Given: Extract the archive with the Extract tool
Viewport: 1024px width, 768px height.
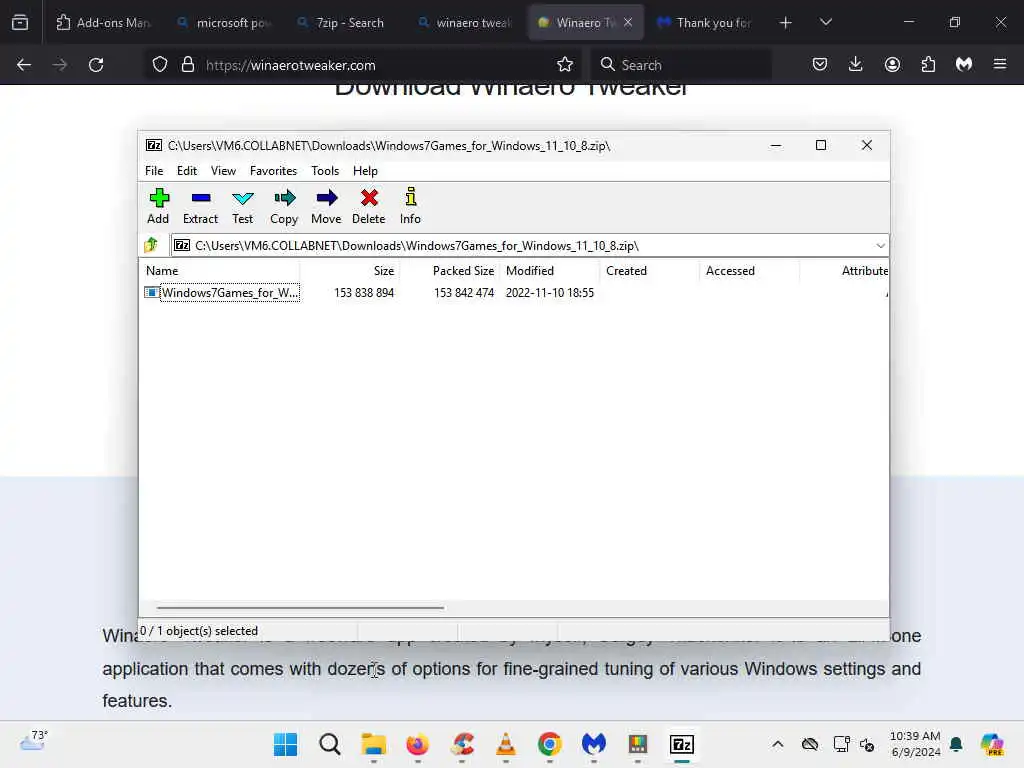Looking at the screenshot, I should pos(200,206).
